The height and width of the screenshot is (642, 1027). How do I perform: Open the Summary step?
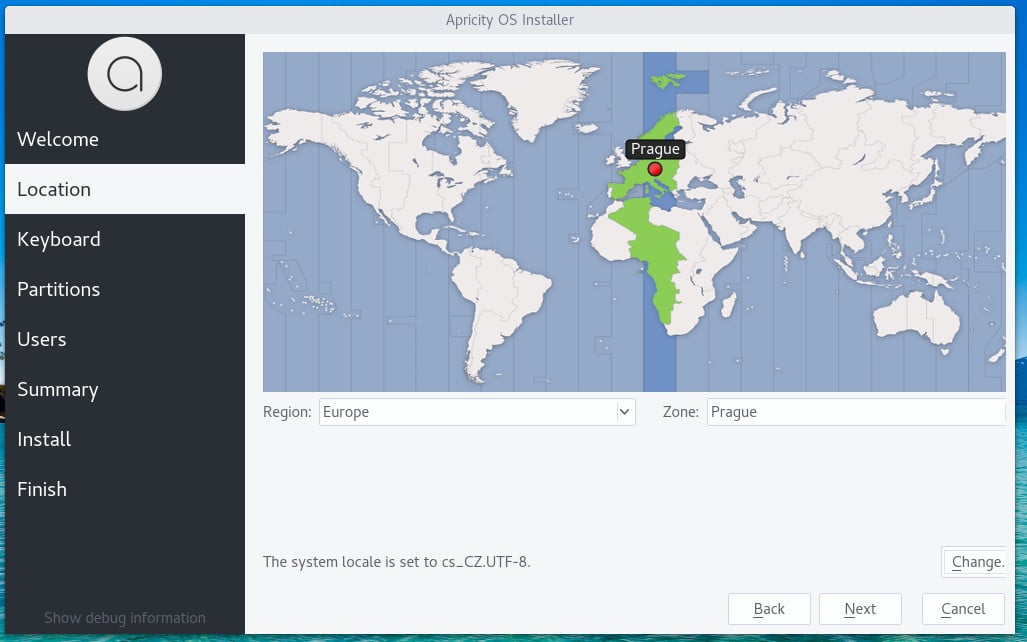(x=124, y=389)
